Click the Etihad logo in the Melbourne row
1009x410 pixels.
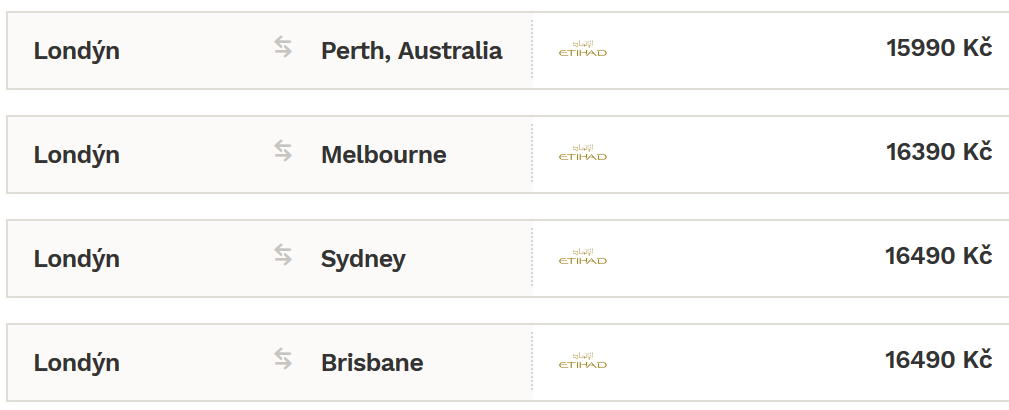click(582, 153)
